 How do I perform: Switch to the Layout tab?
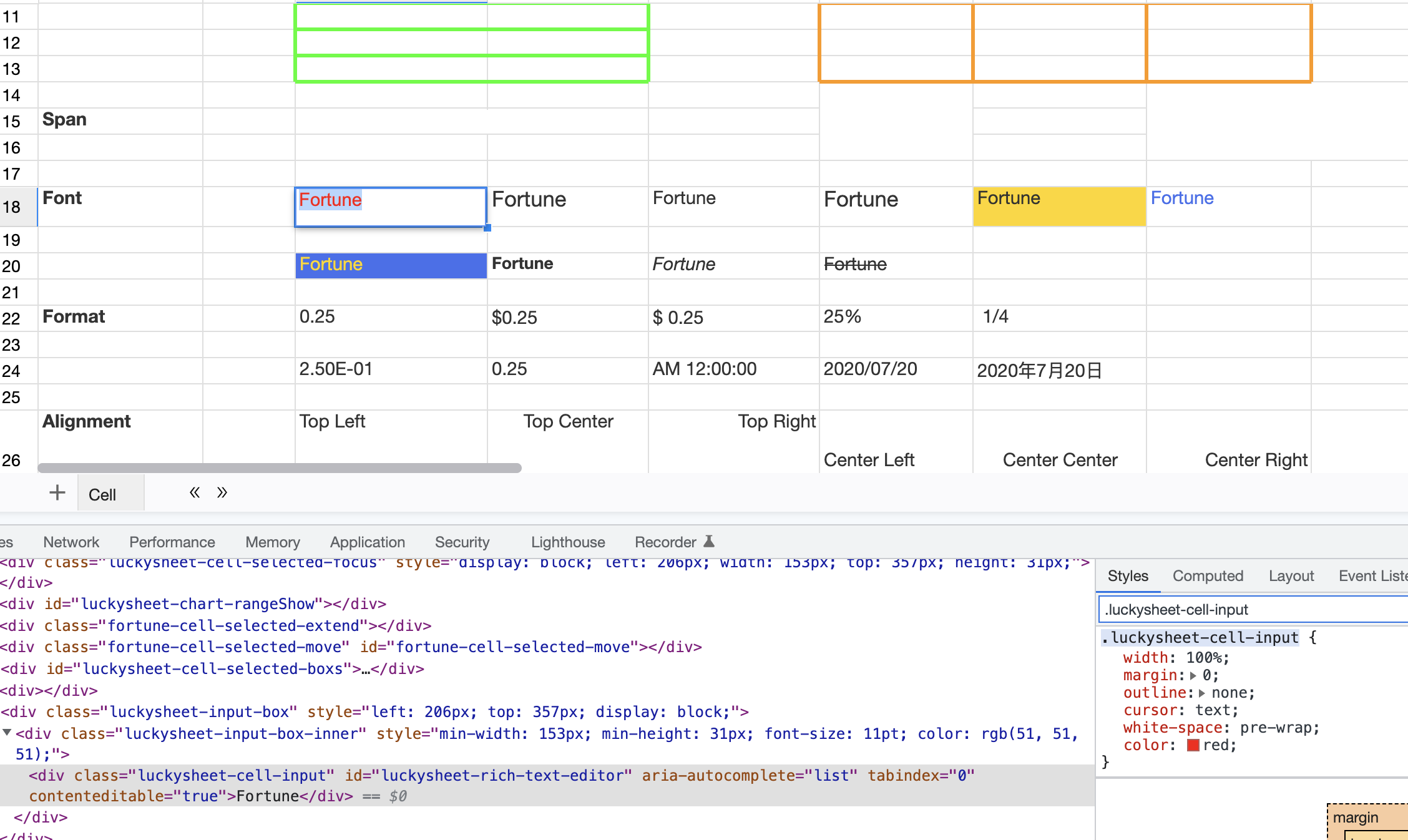(1291, 575)
